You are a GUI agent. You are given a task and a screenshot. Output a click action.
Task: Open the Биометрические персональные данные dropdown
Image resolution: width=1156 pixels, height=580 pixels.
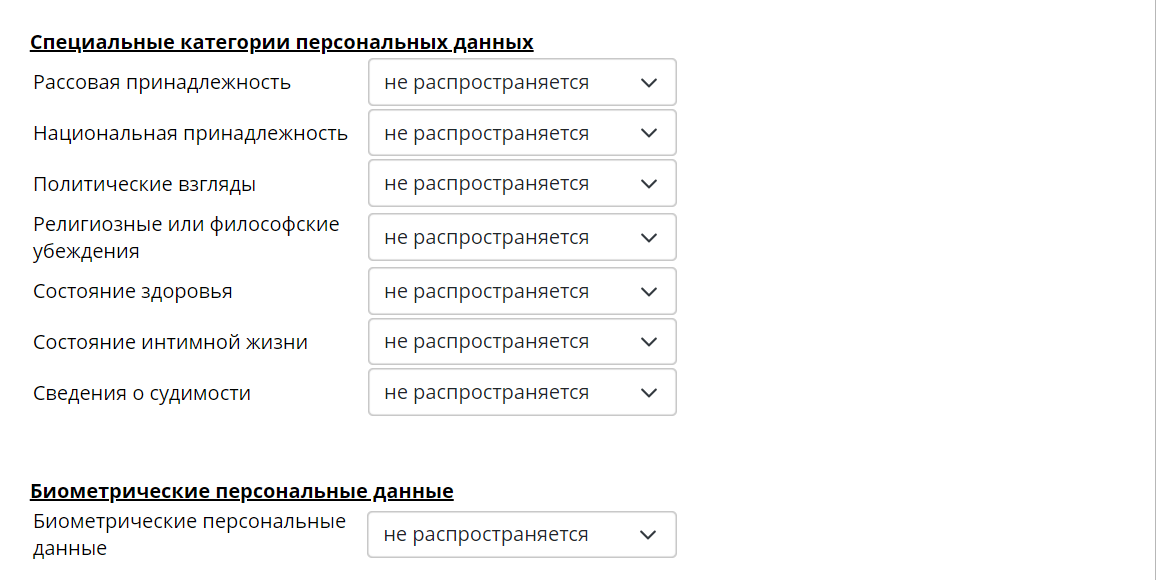coord(500,535)
